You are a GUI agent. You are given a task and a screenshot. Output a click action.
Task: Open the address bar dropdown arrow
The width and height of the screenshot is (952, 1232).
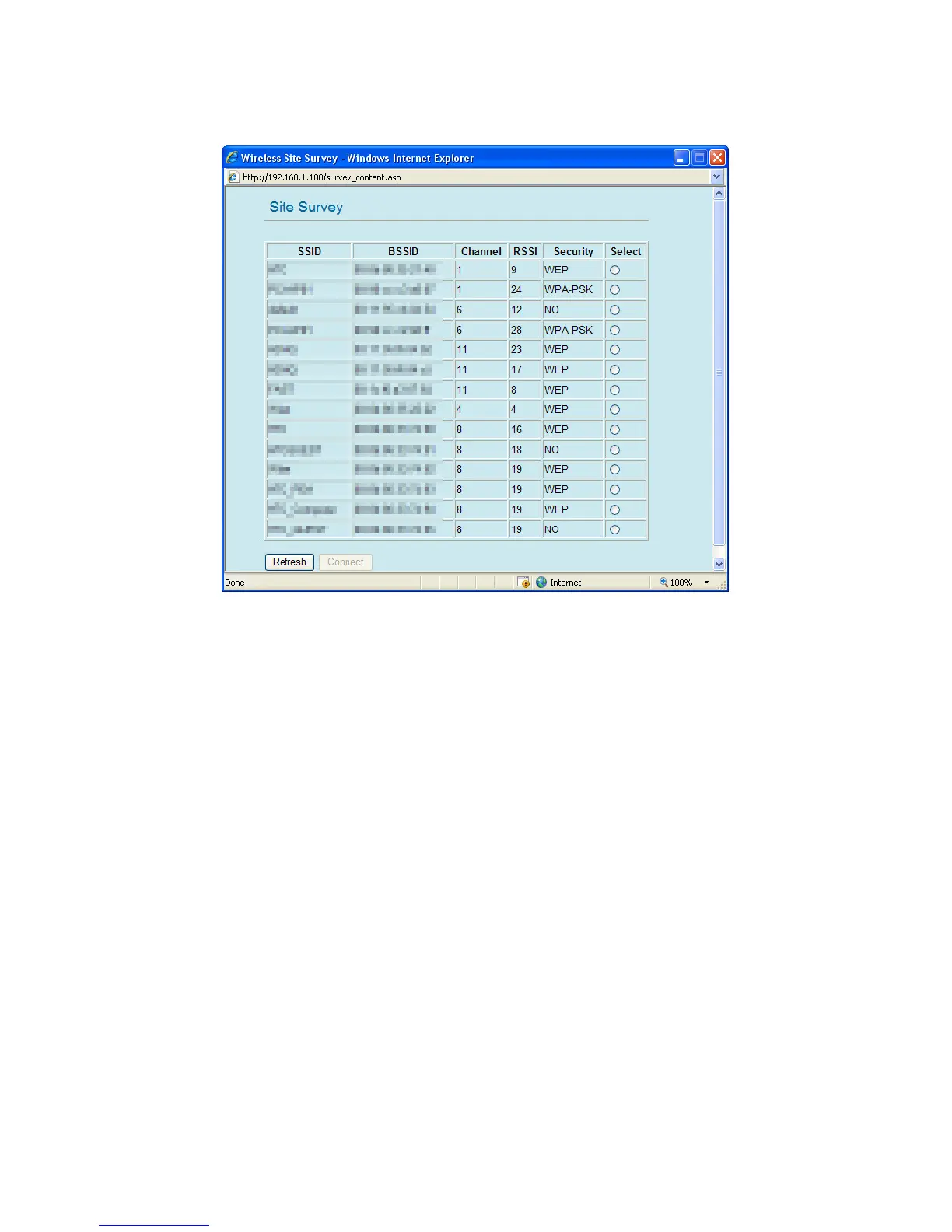[717, 177]
